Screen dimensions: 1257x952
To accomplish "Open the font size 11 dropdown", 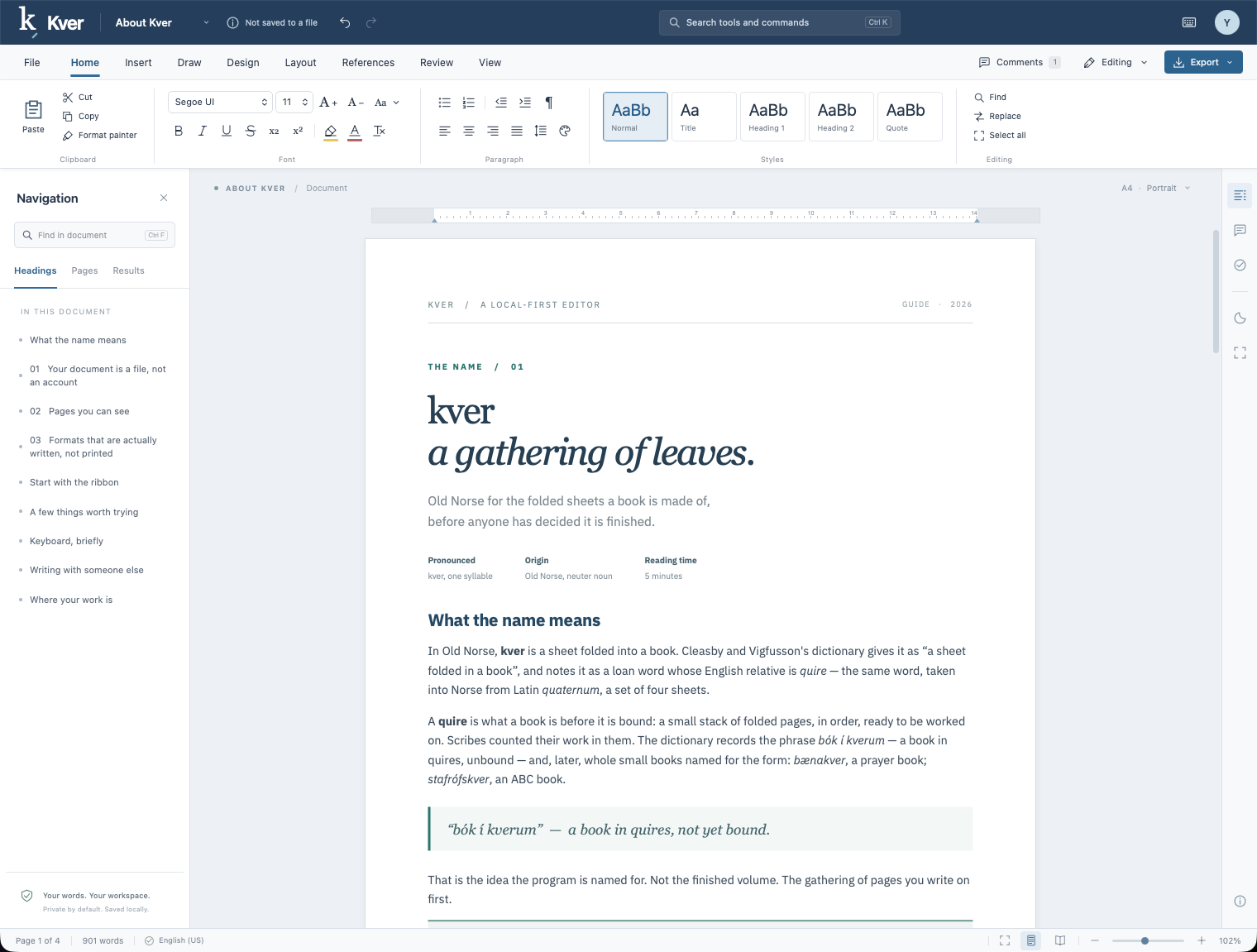I will click(x=294, y=103).
